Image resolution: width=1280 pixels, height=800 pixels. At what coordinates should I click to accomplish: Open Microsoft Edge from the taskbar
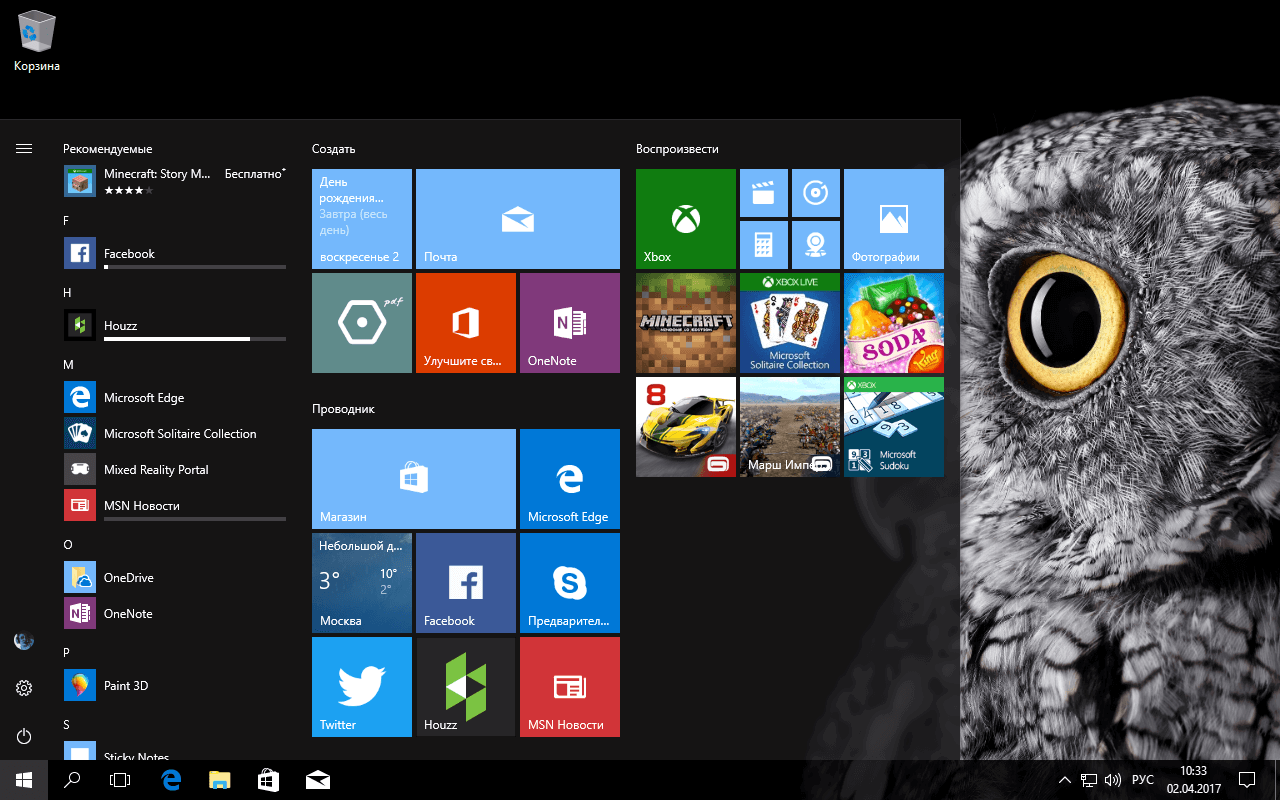click(x=170, y=779)
